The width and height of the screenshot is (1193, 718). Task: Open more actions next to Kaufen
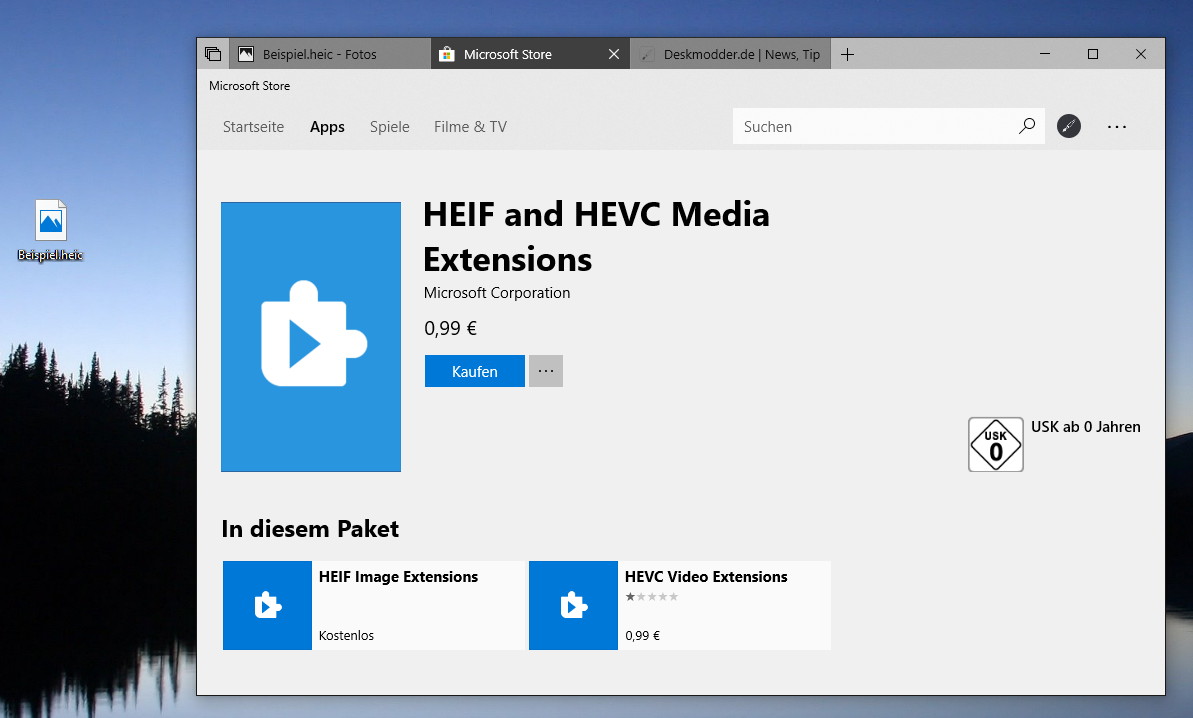click(546, 371)
